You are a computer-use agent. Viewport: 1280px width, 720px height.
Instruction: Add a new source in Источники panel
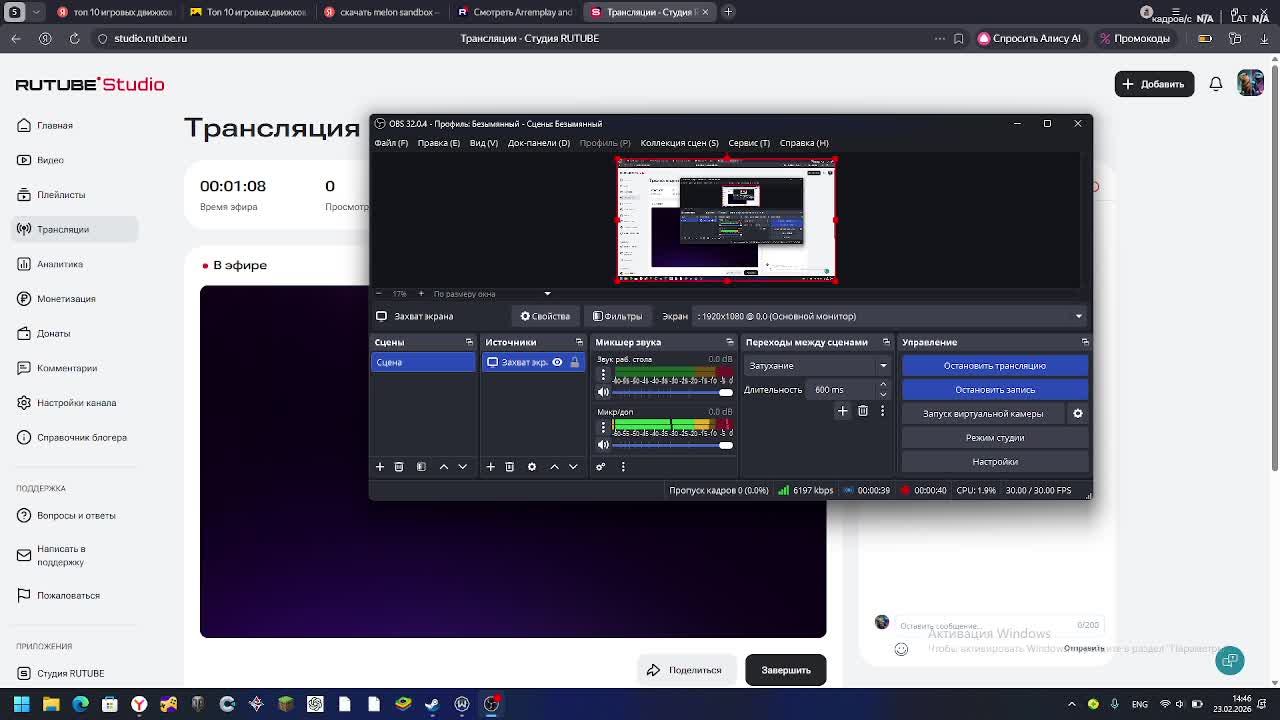click(491, 467)
